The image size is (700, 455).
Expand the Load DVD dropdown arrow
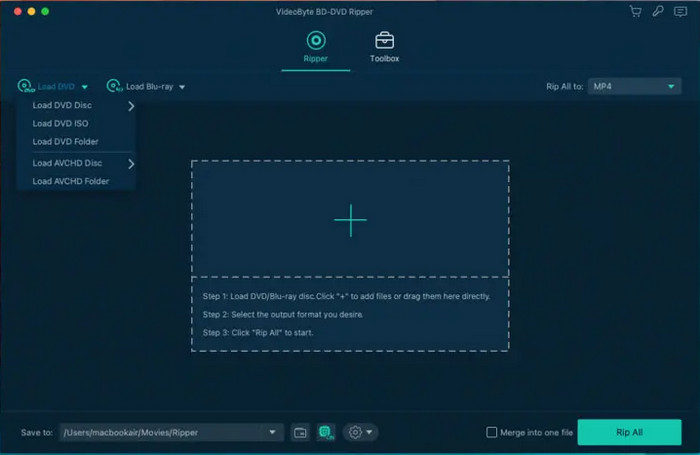pos(85,87)
